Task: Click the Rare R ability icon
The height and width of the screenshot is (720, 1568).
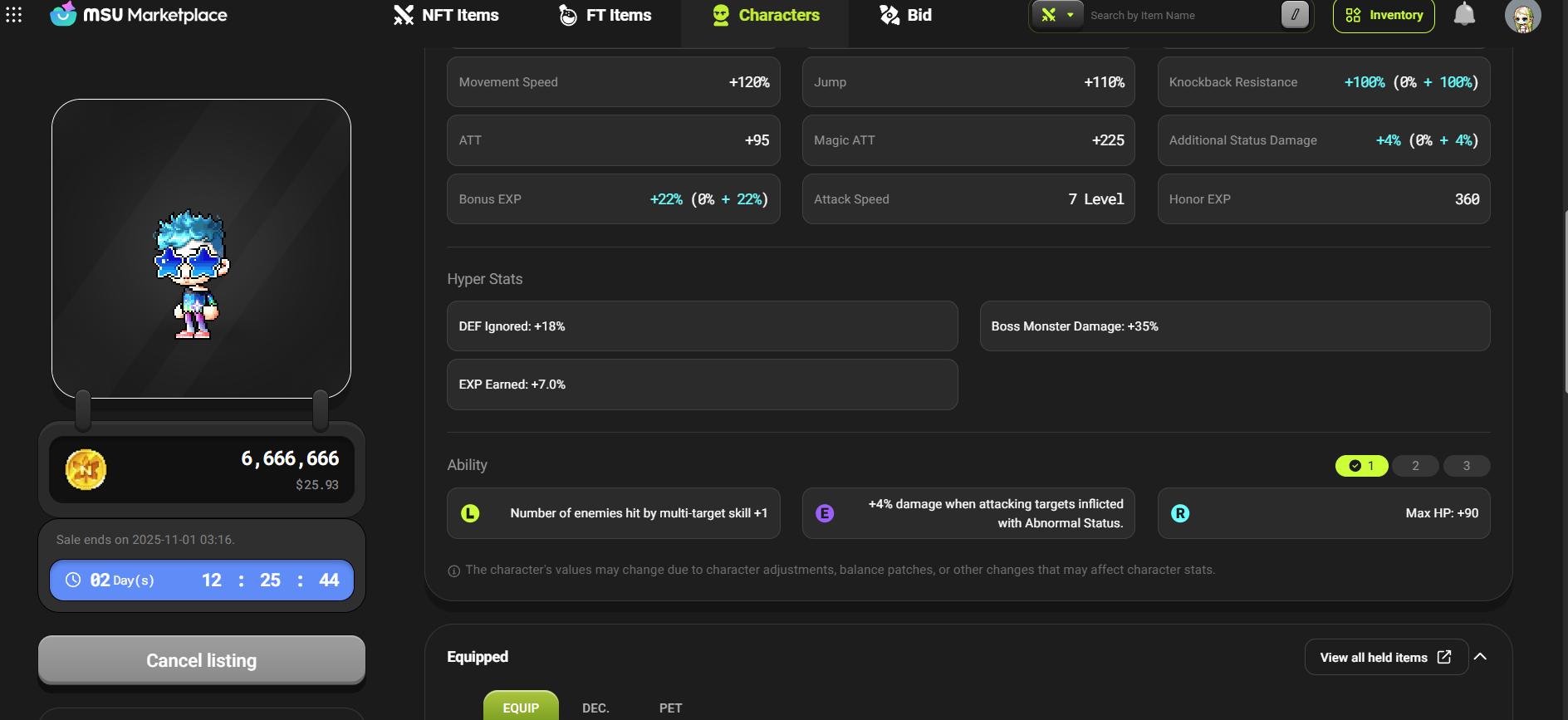Action: pos(1180,513)
